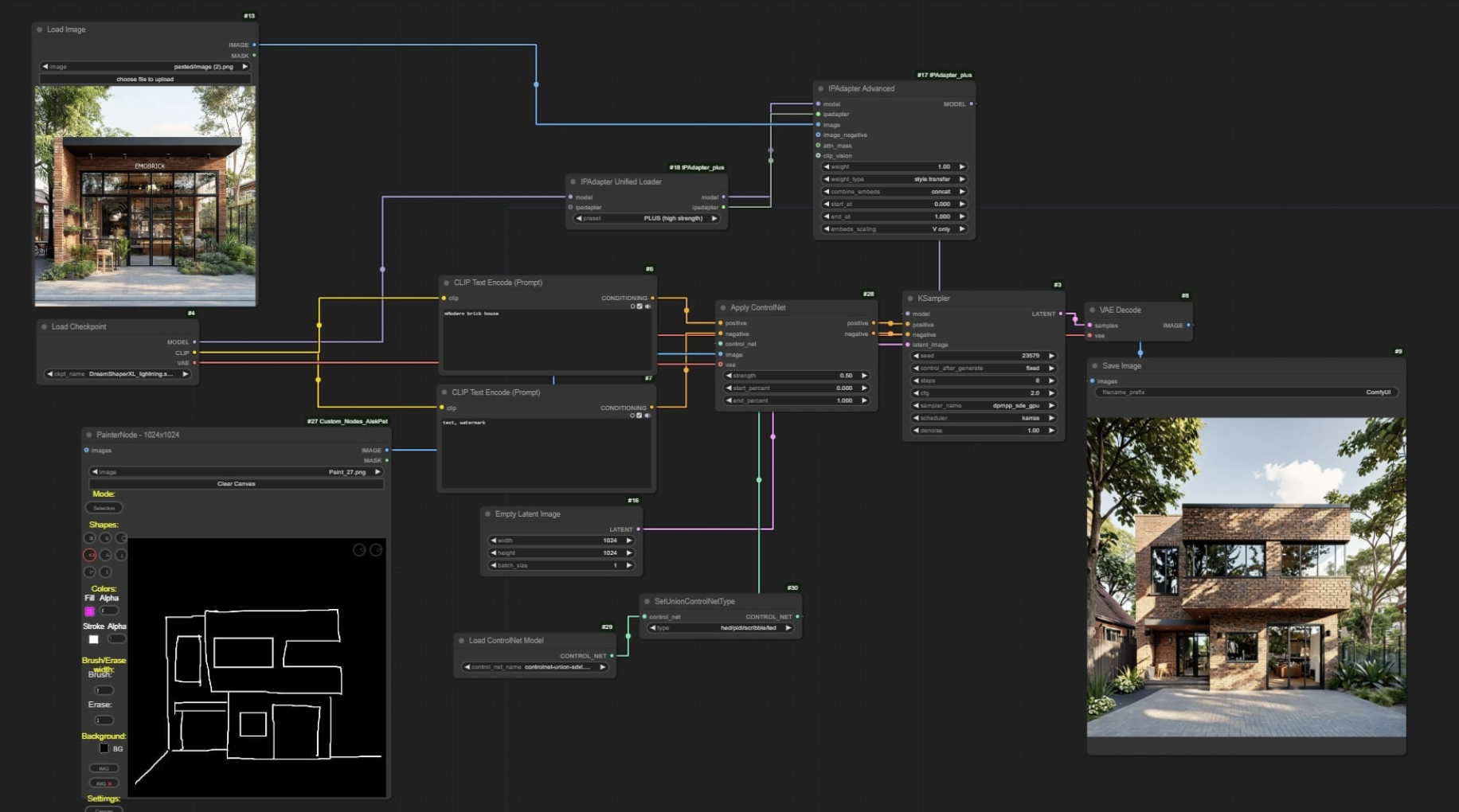Select the red-highlighted shape tool in PainterNode
This screenshot has width=1459, height=812.
click(x=90, y=555)
